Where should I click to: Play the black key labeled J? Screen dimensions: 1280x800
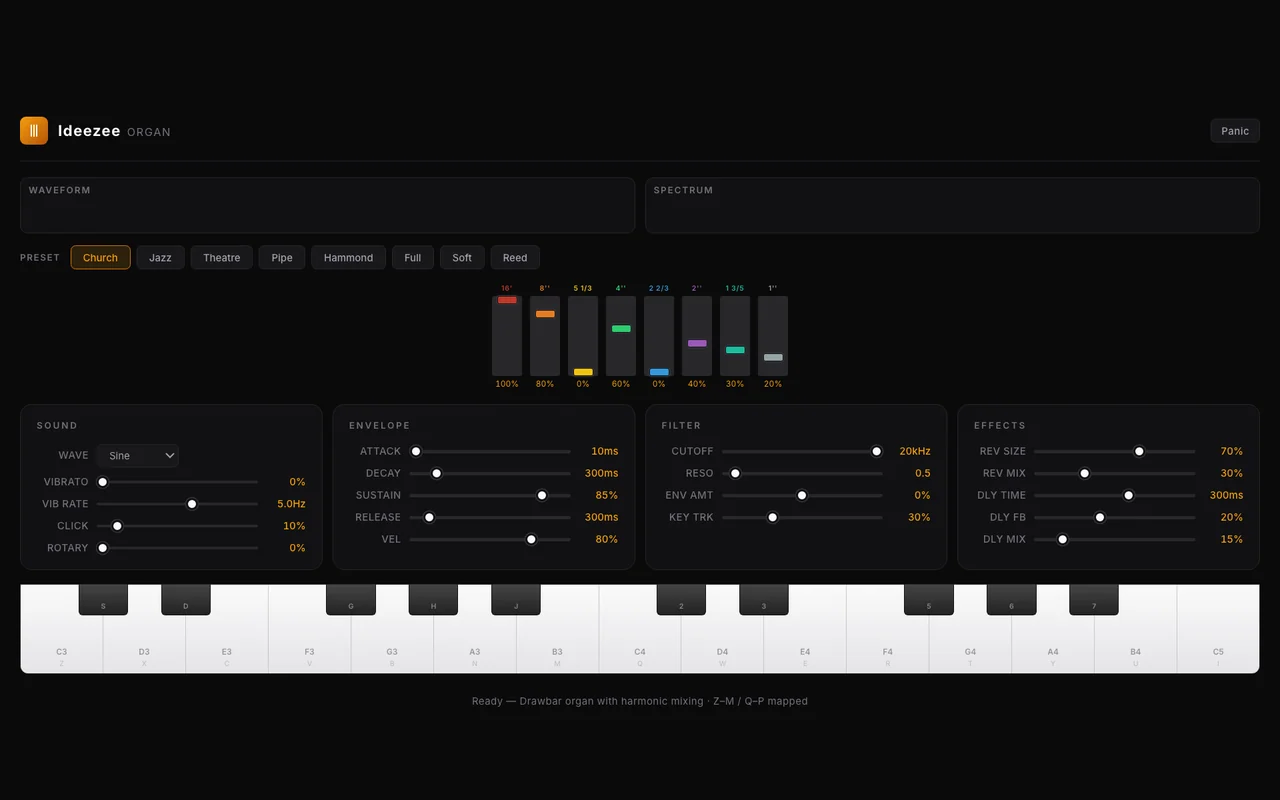(516, 600)
